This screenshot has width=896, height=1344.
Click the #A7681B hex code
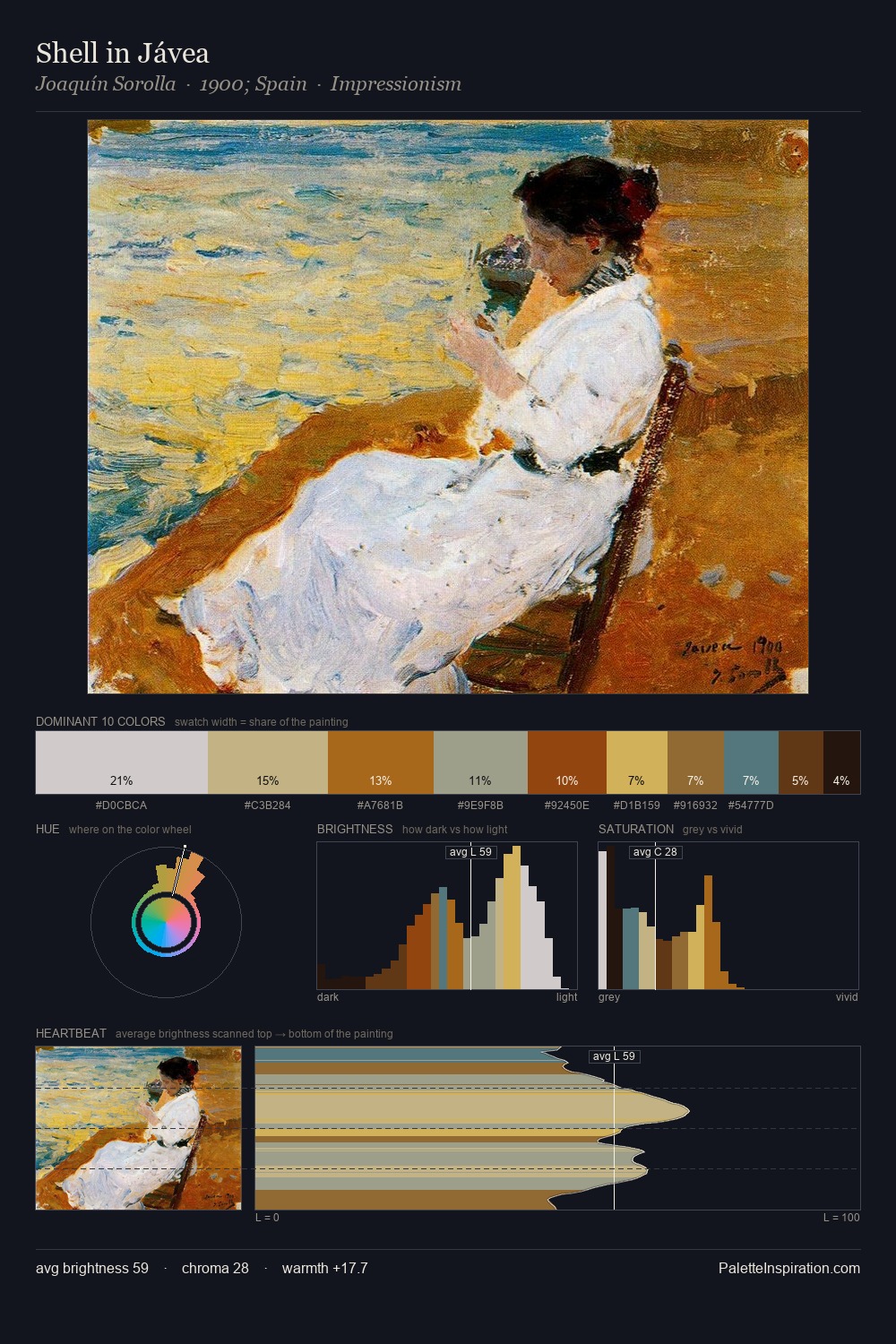coord(381,806)
